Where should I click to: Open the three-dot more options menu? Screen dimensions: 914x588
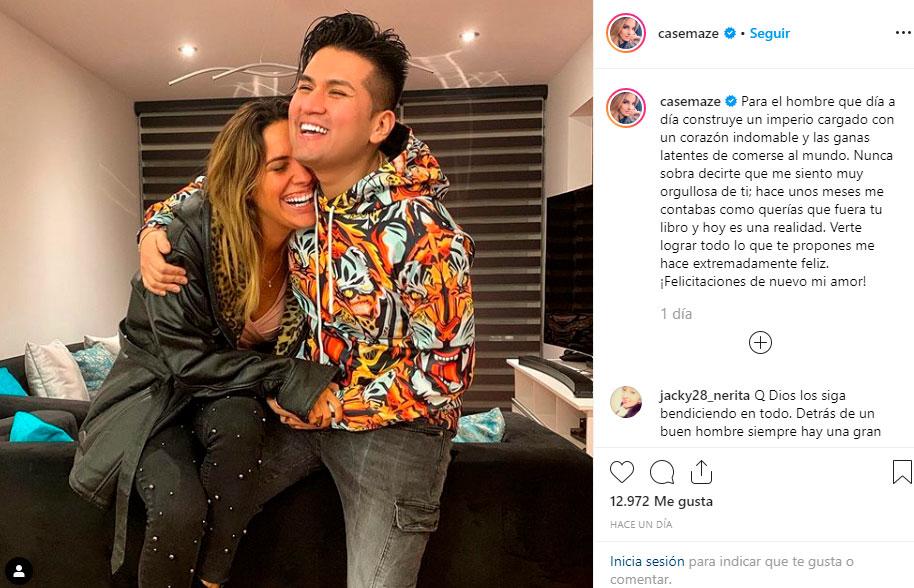[903, 33]
